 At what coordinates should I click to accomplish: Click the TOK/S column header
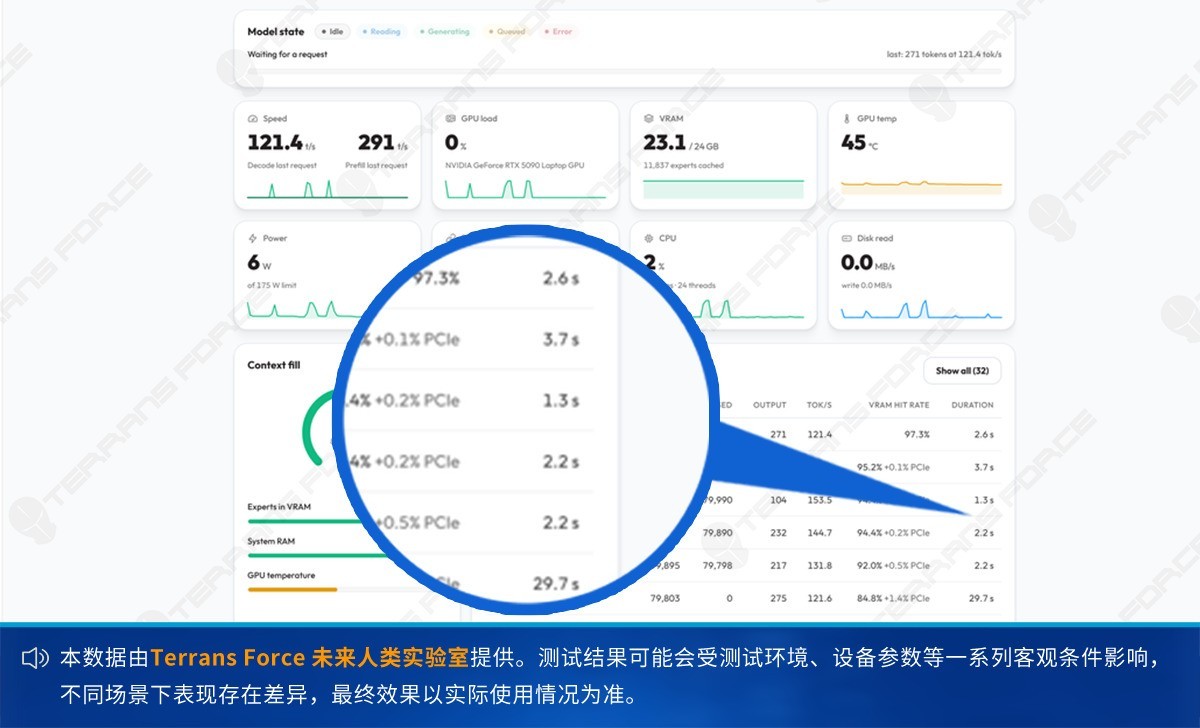820,405
